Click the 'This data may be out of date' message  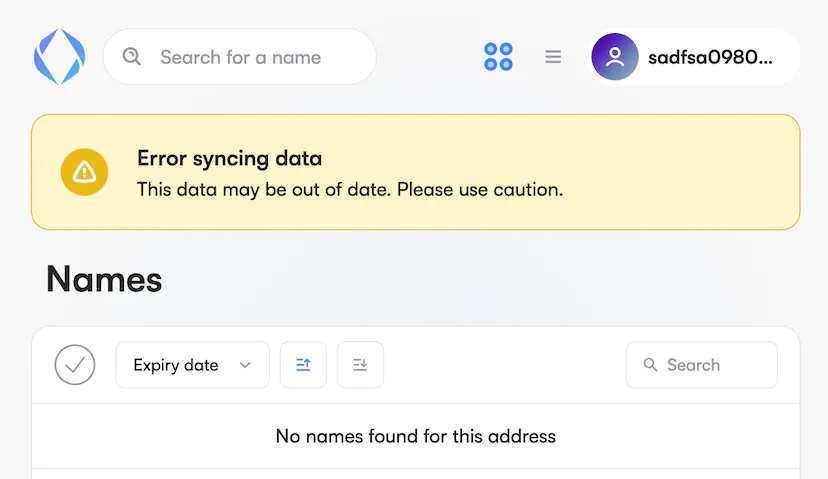[350, 189]
